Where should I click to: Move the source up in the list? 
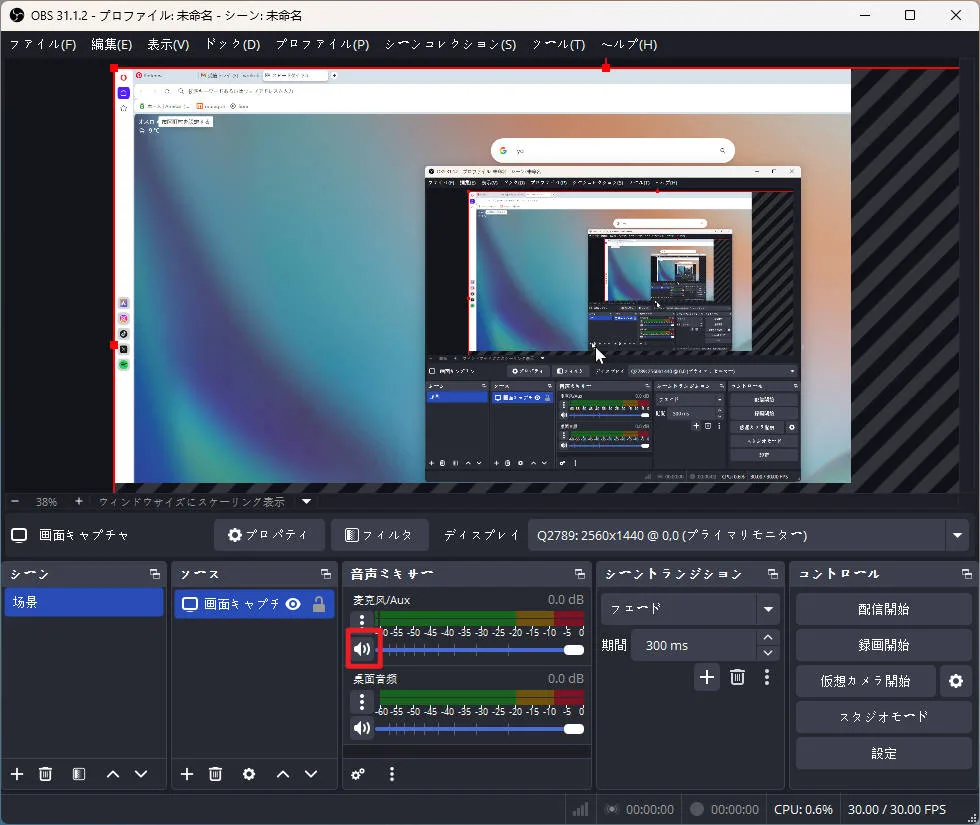click(x=283, y=774)
